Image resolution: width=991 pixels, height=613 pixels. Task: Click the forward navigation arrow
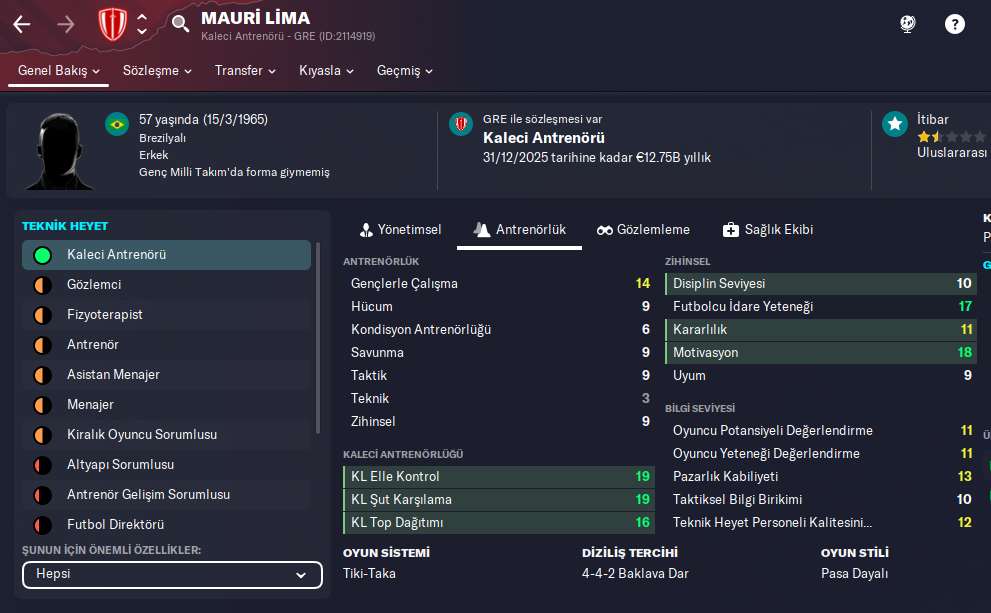[66, 24]
